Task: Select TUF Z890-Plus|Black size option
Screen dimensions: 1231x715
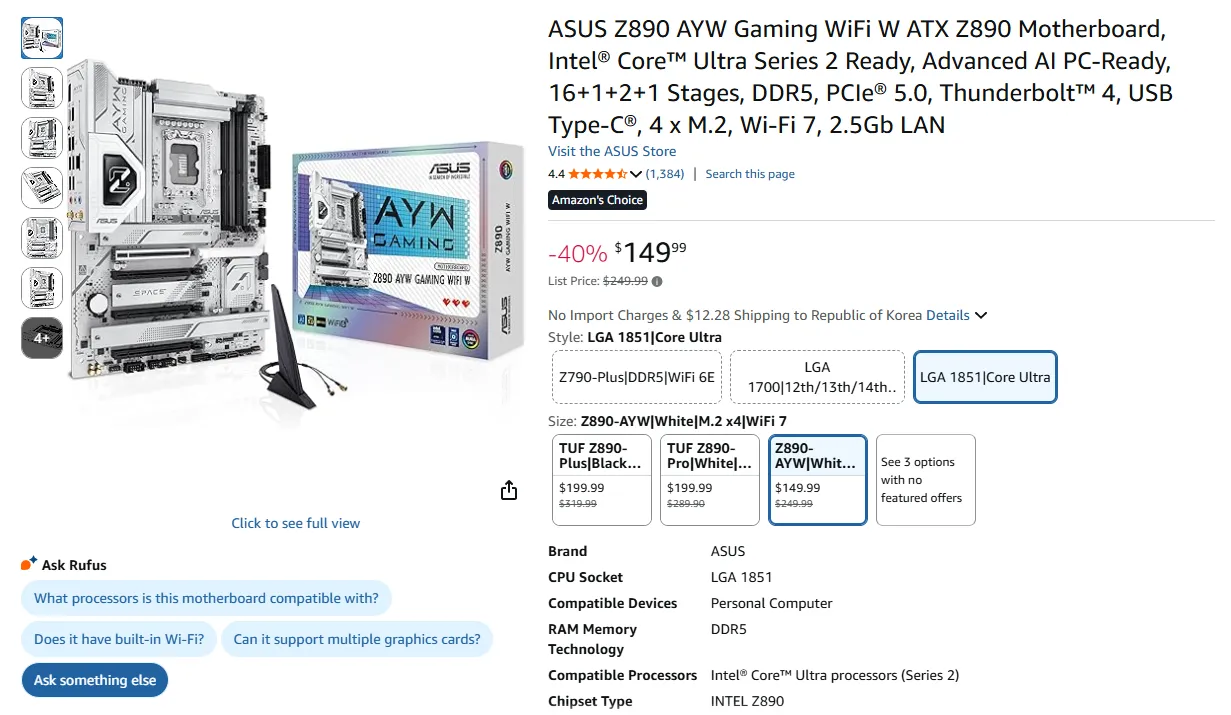Action: pyautogui.click(x=602, y=480)
